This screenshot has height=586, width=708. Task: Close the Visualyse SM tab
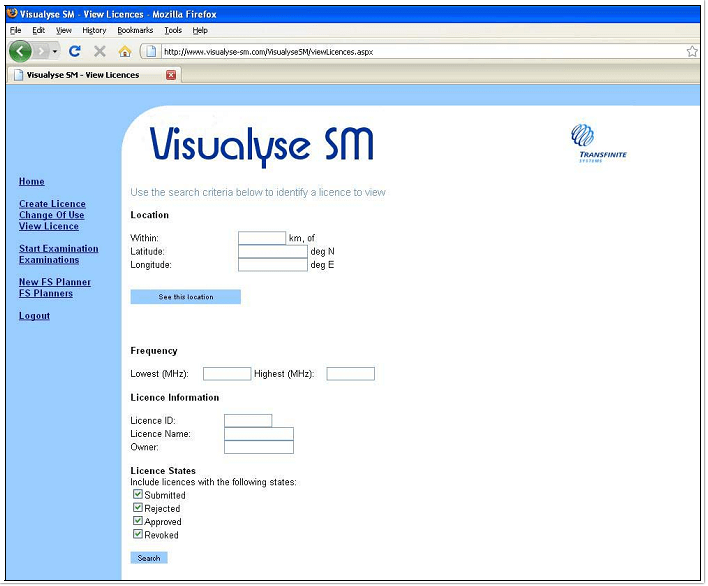pyautogui.click(x=171, y=75)
